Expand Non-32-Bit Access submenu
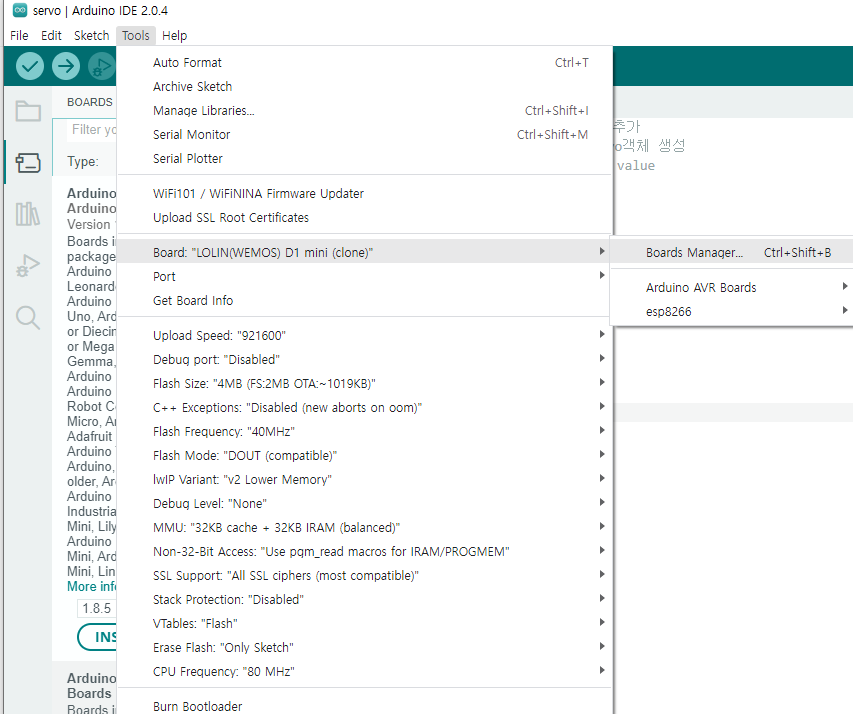Image resolution: width=853 pixels, height=714 pixels. click(x=364, y=551)
